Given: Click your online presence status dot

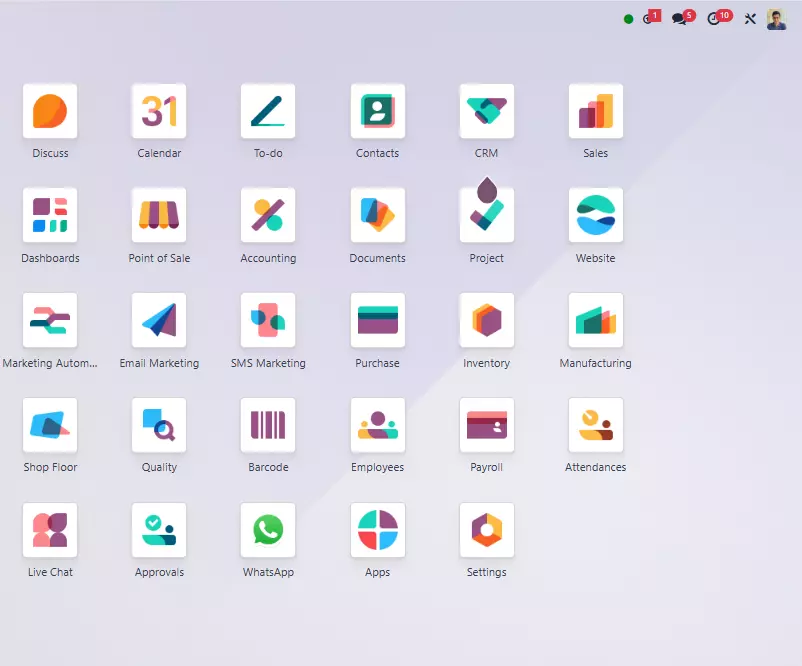Looking at the screenshot, I should (x=628, y=18).
